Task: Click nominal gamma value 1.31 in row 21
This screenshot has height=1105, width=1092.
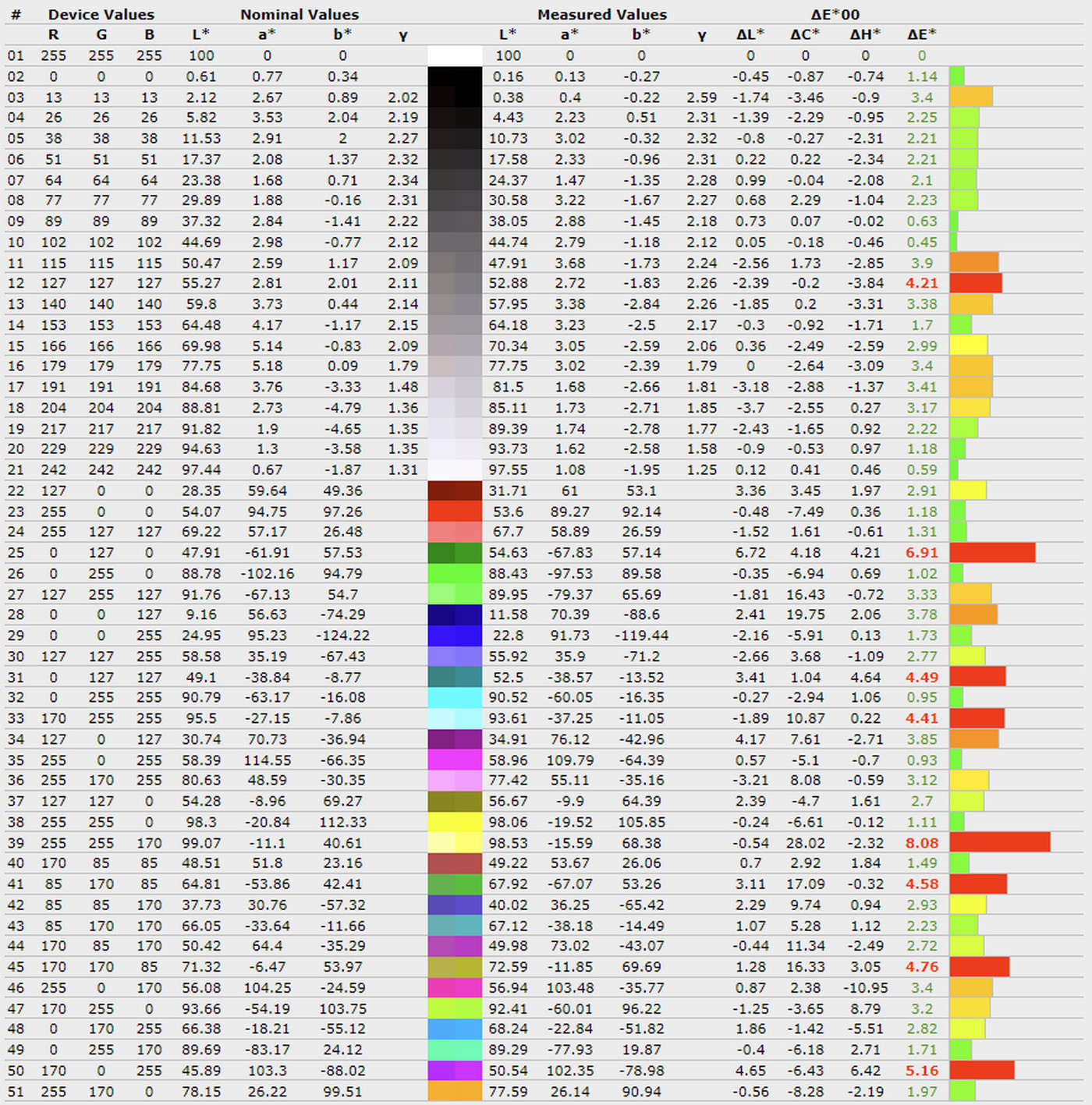Action: (403, 469)
